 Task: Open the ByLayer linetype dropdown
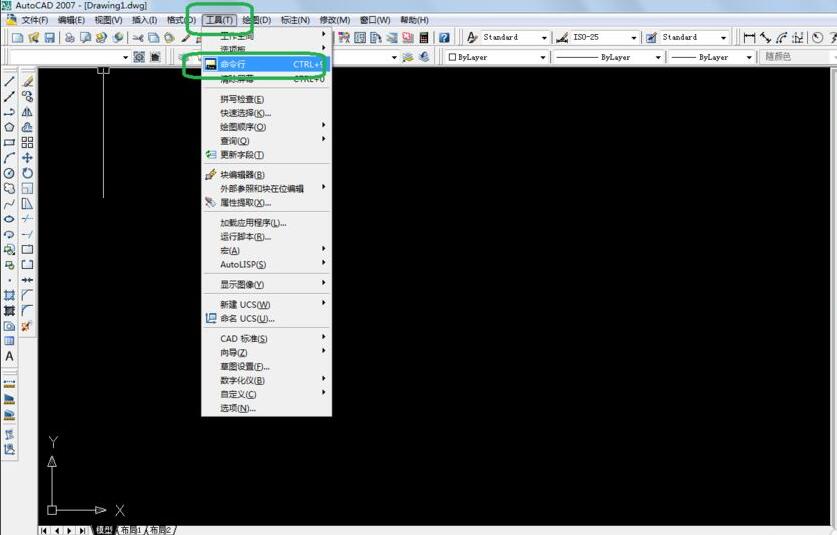point(658,57)
